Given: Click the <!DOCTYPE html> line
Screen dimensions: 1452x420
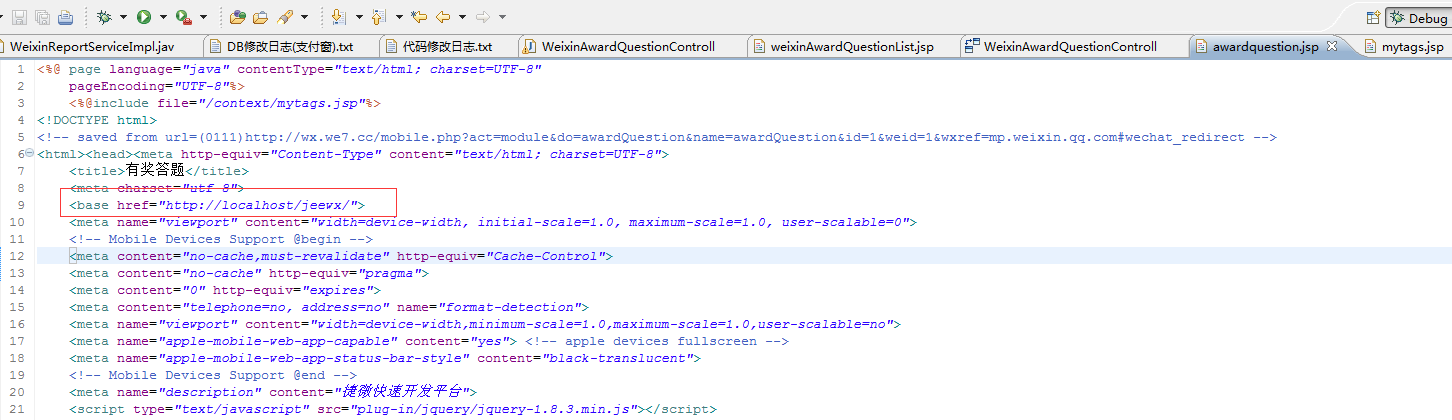Looking at the screenshot, I should (x=97, y=120).
